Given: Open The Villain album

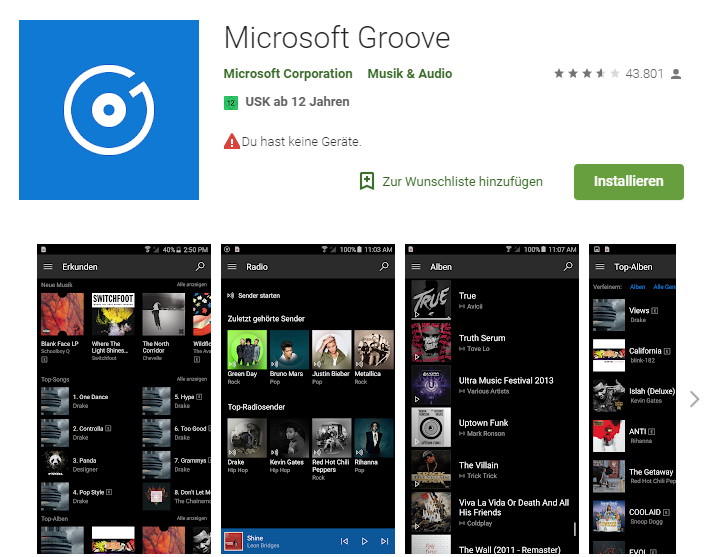Looking at the screenshot, I should pos(492,470).
